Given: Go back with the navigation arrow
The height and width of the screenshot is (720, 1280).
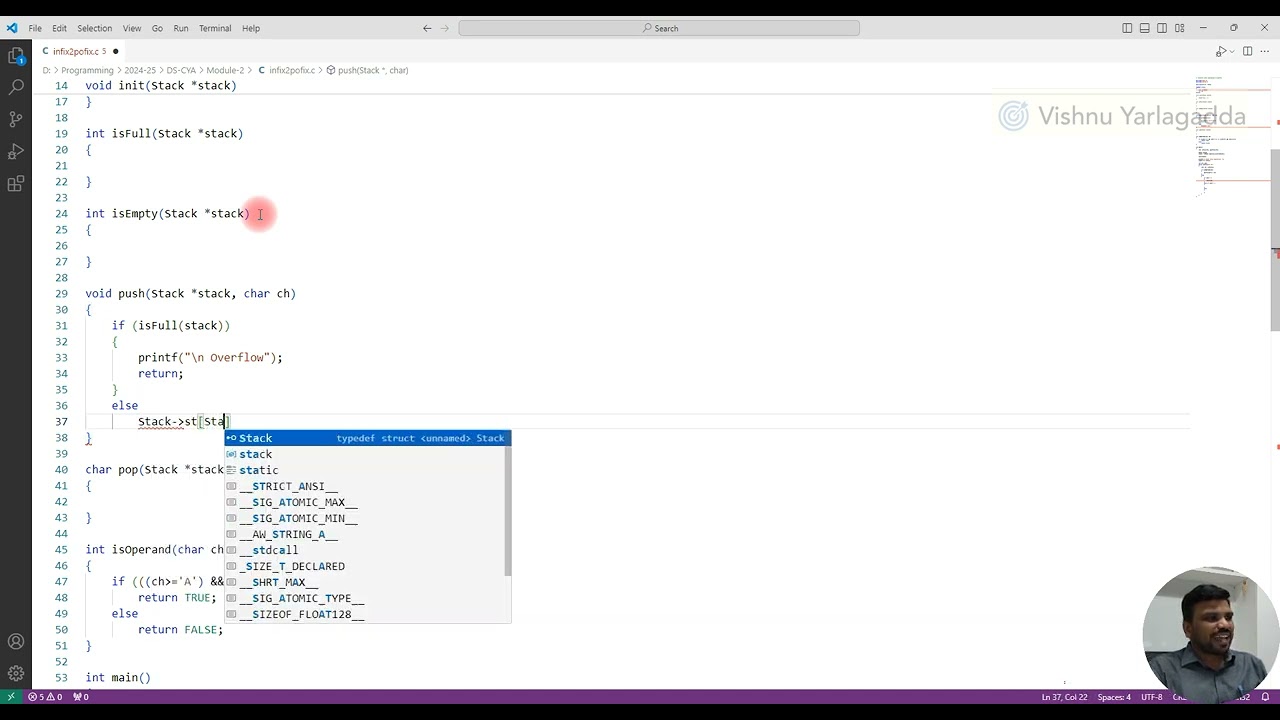Looking at the screenshot, I should (427, 28).
